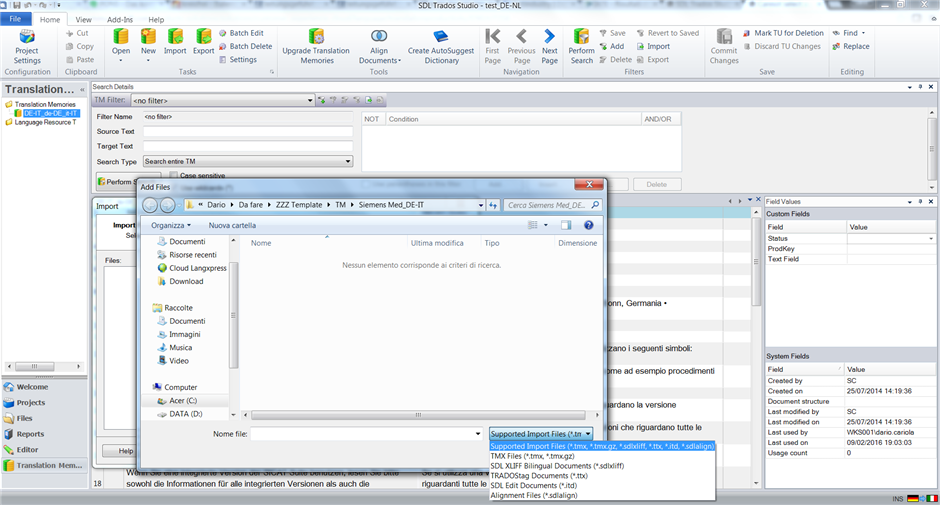Viewport: 940px width, 505px height.
Task: Click the New translation memory icon
Action: coord(148,37)
